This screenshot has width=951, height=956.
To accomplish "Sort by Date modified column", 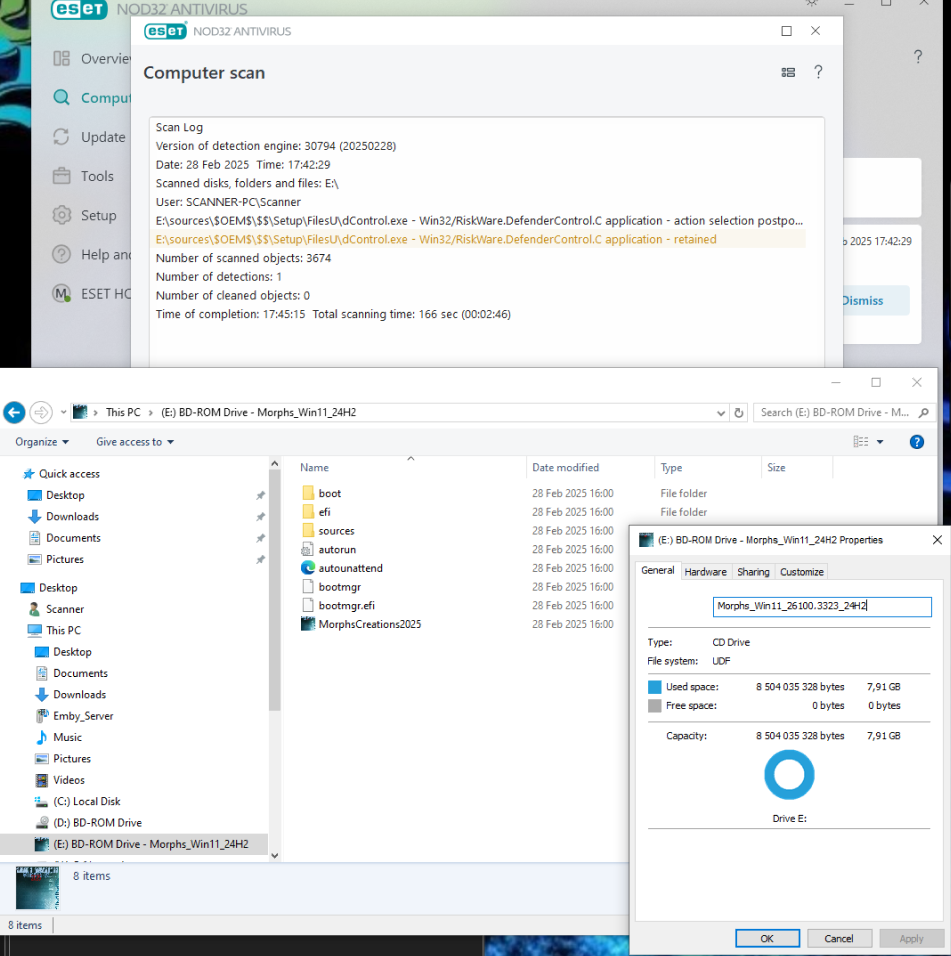I will [565, 468].
